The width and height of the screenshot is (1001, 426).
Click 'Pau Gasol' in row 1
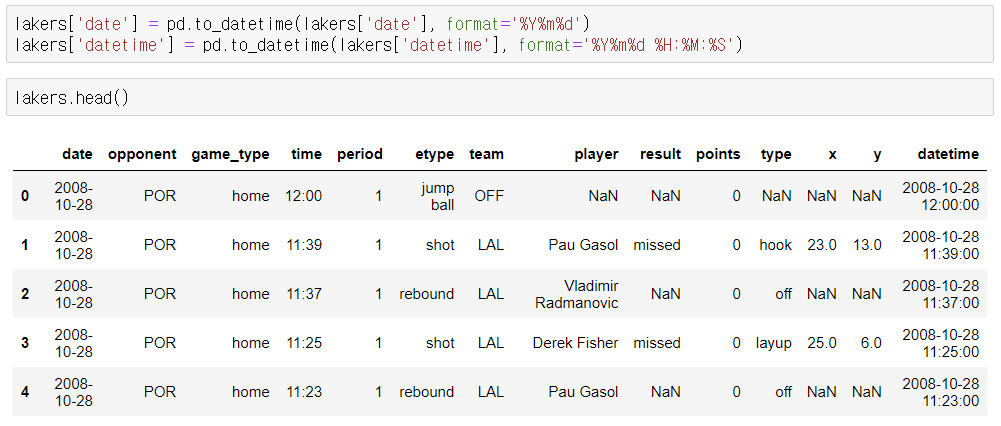pos(583,245)
